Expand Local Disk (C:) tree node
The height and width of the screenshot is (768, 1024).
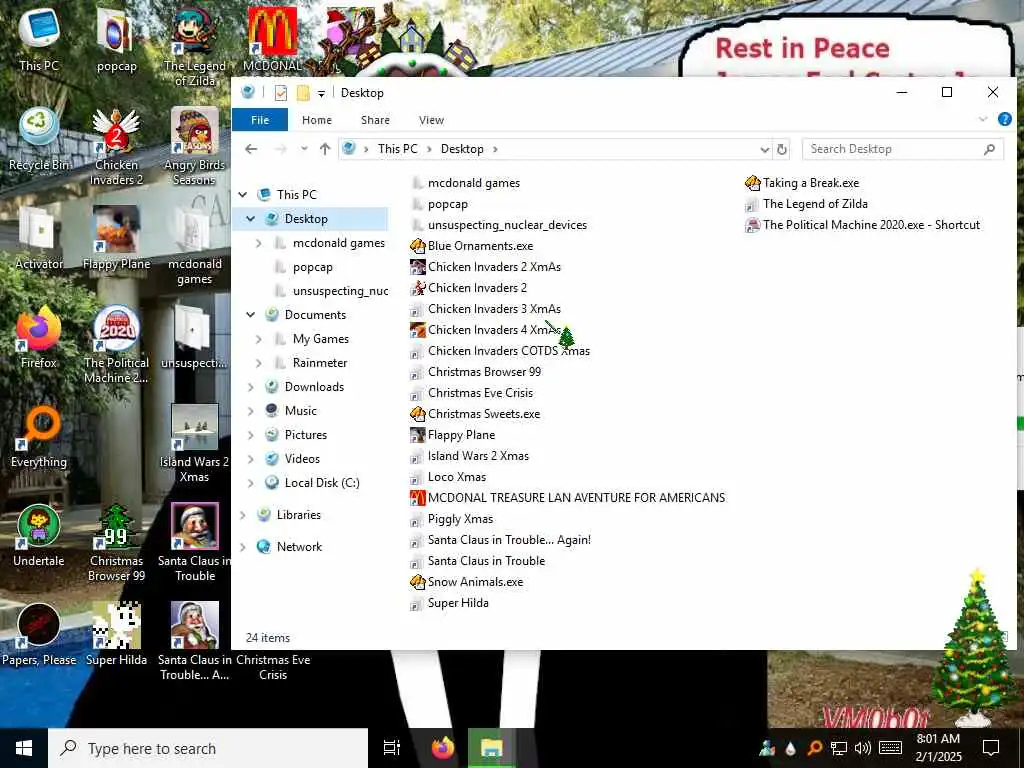point(251,483)
